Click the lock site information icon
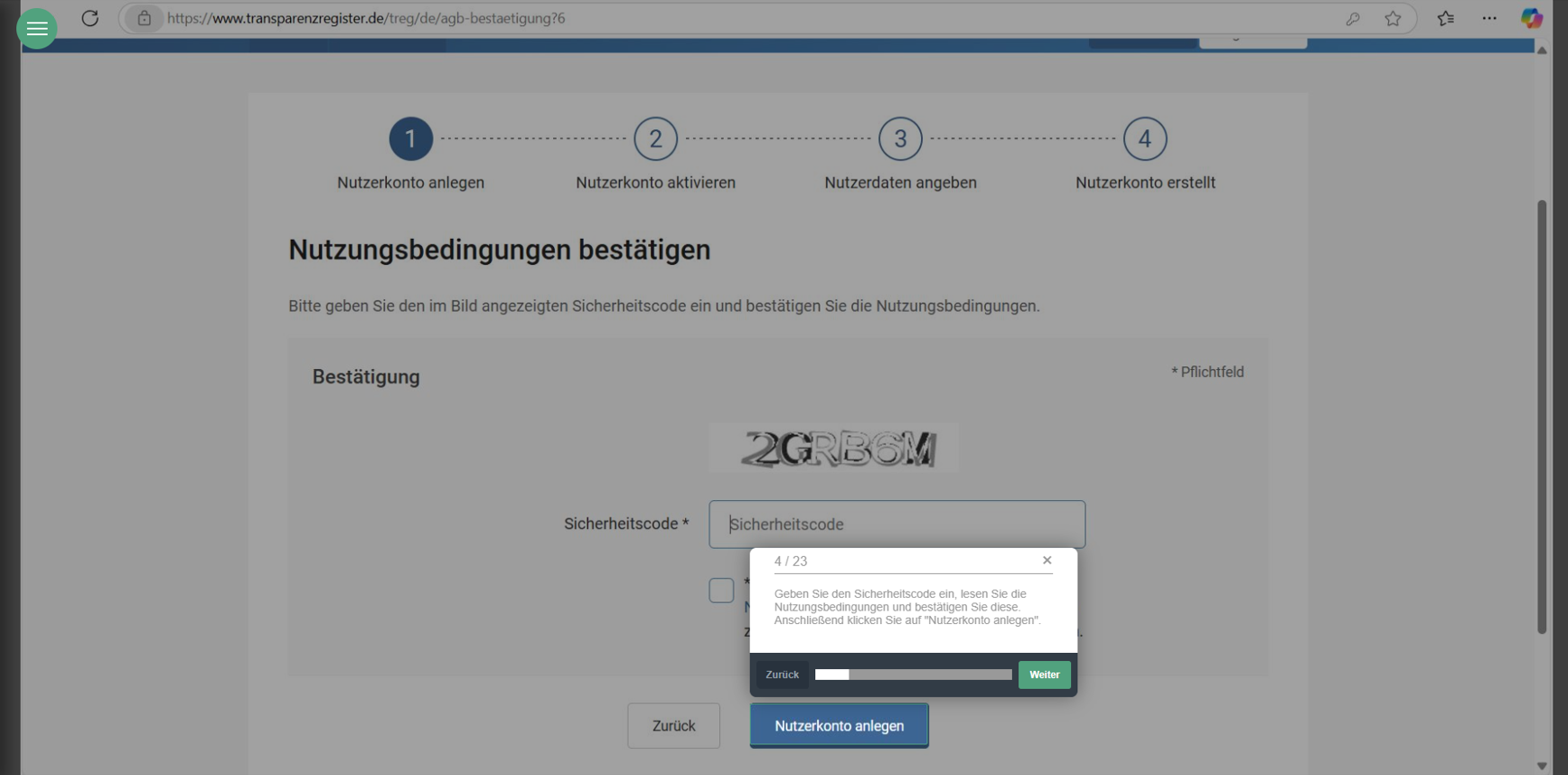 pyautogui.click(x=144, y=18)
